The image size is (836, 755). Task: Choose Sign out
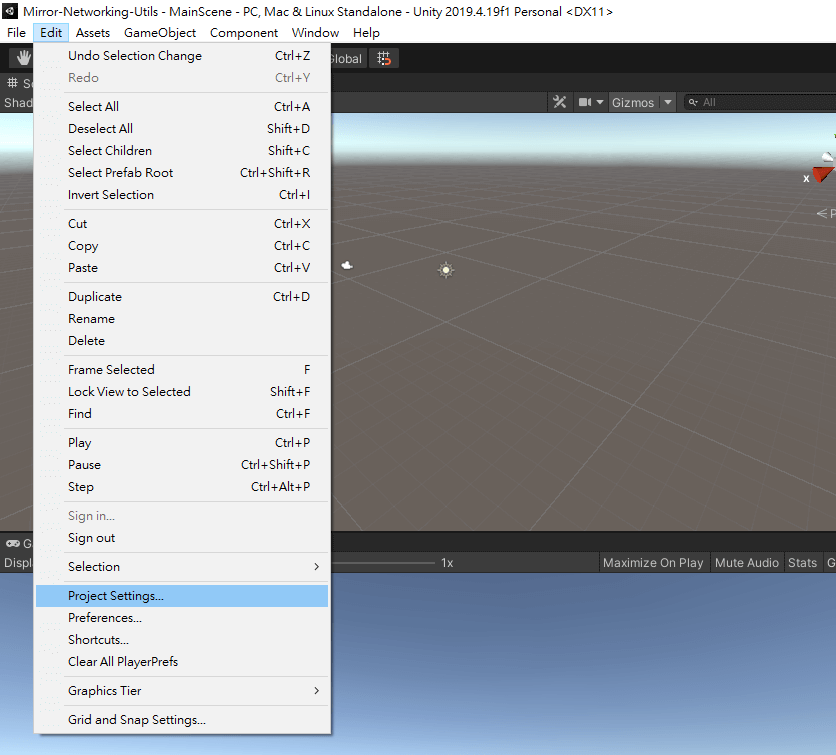point(182,538)
